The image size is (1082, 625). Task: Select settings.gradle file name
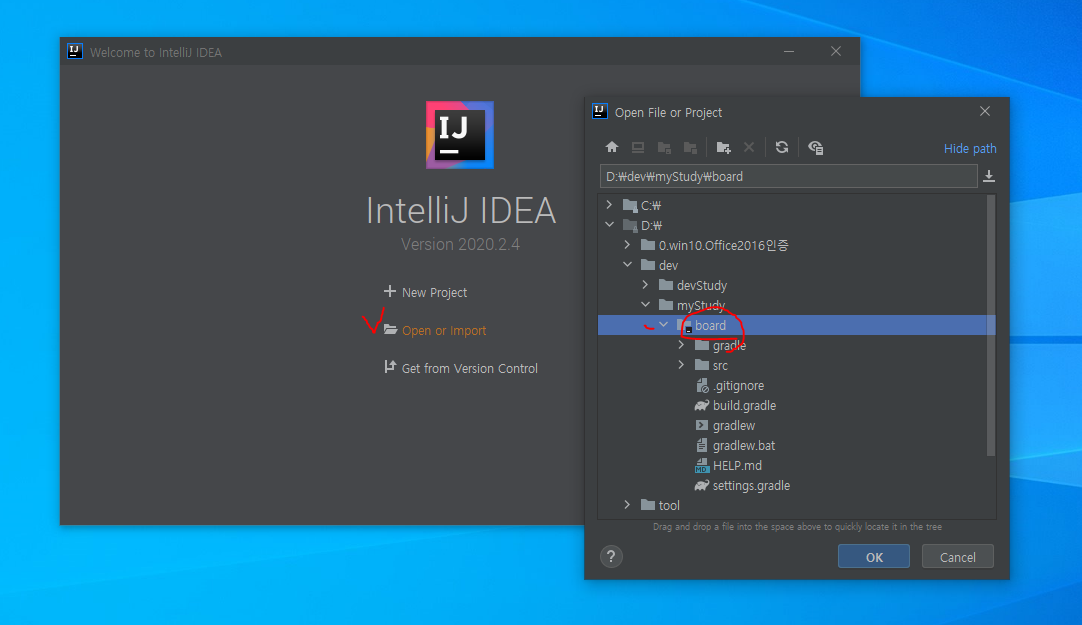tap(751, 486)
